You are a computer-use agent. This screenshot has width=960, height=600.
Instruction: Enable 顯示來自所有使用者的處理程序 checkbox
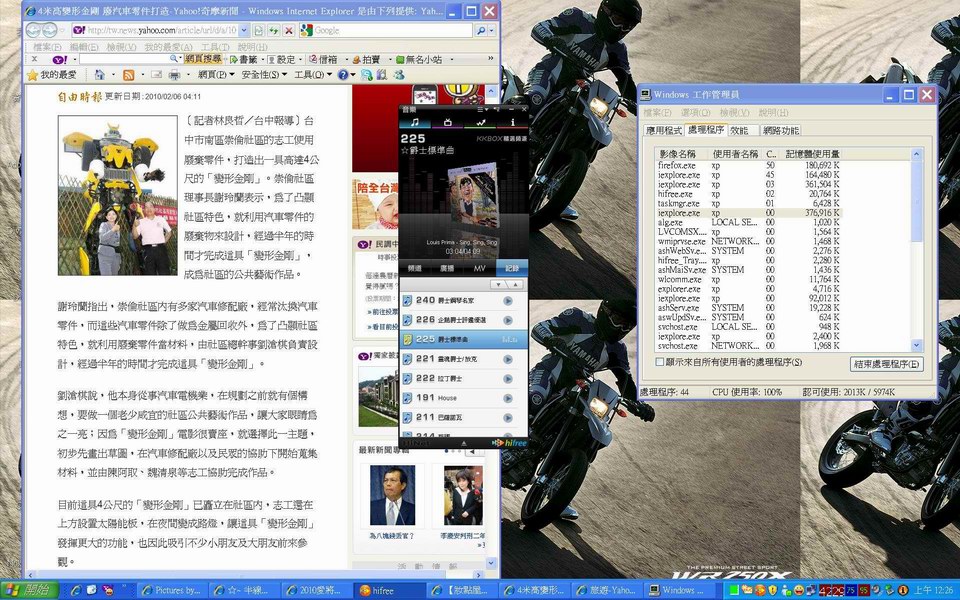coord(660,361)
